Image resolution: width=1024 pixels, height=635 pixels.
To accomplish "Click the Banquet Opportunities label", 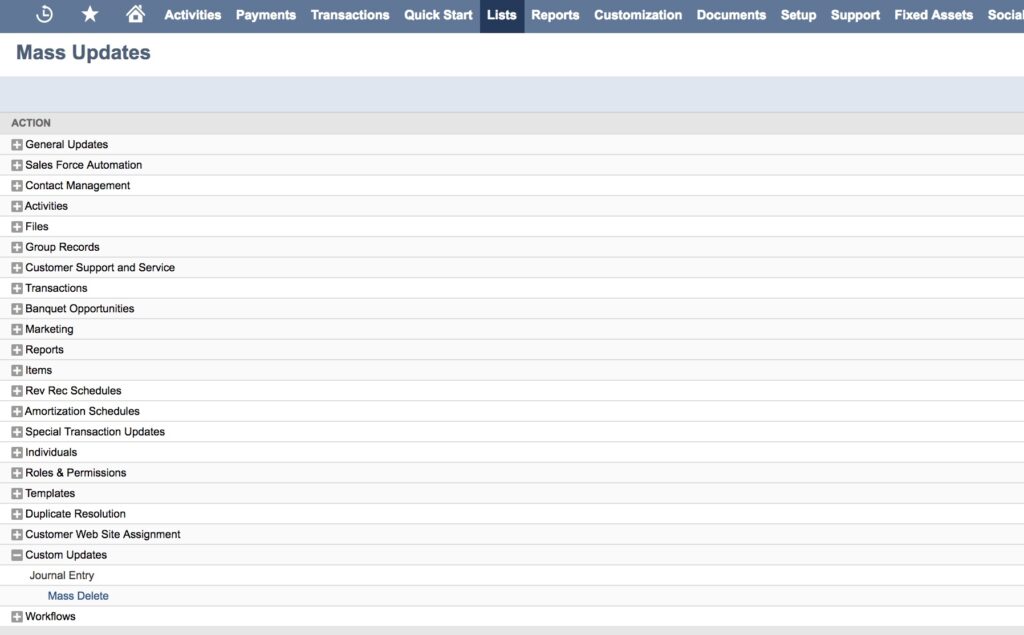I will pyautogui.click(x=80, y=308).
